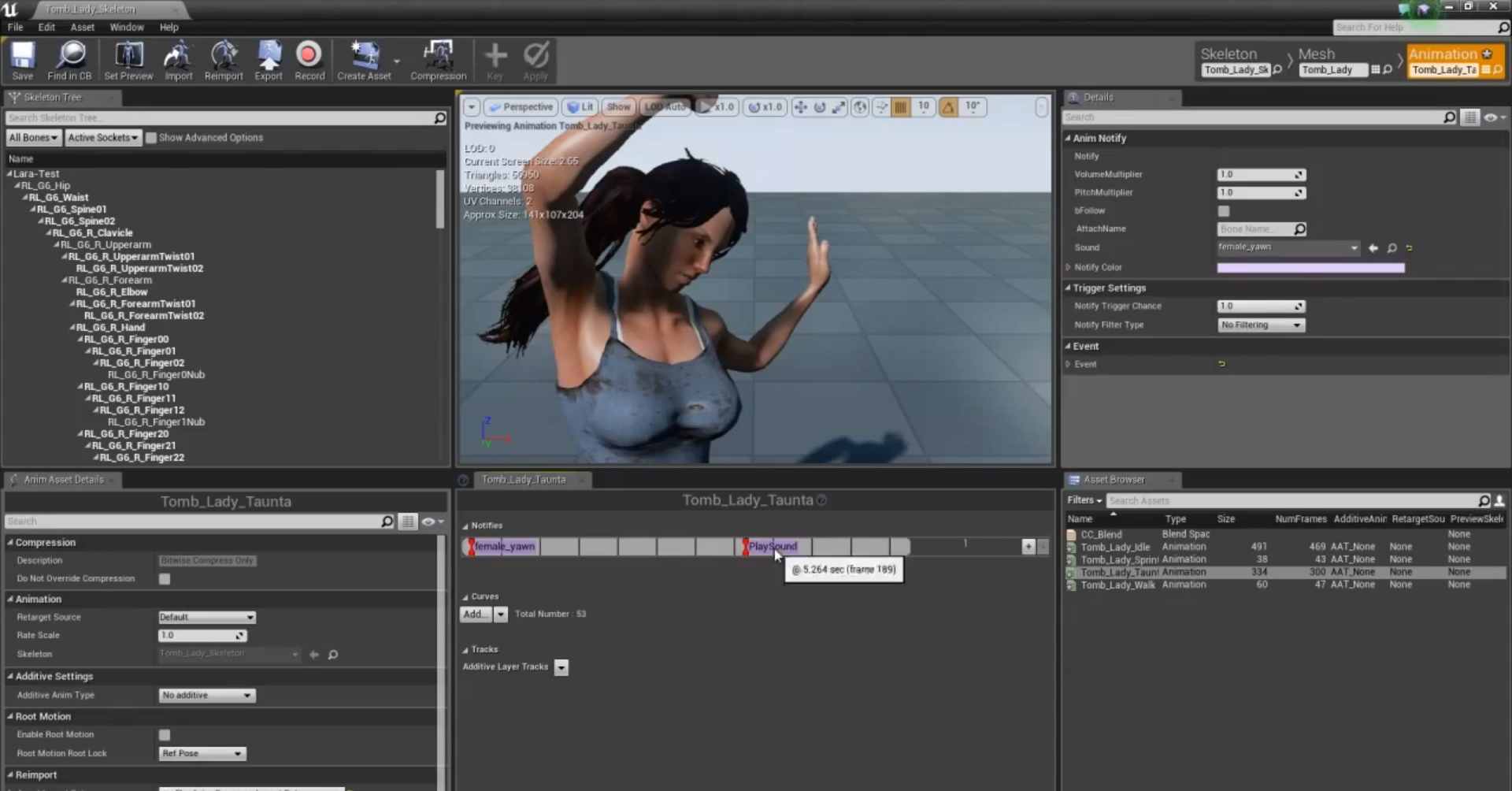Start recording with the Record icon
Screen dimensions: 1512x791
tap(309, 61)
